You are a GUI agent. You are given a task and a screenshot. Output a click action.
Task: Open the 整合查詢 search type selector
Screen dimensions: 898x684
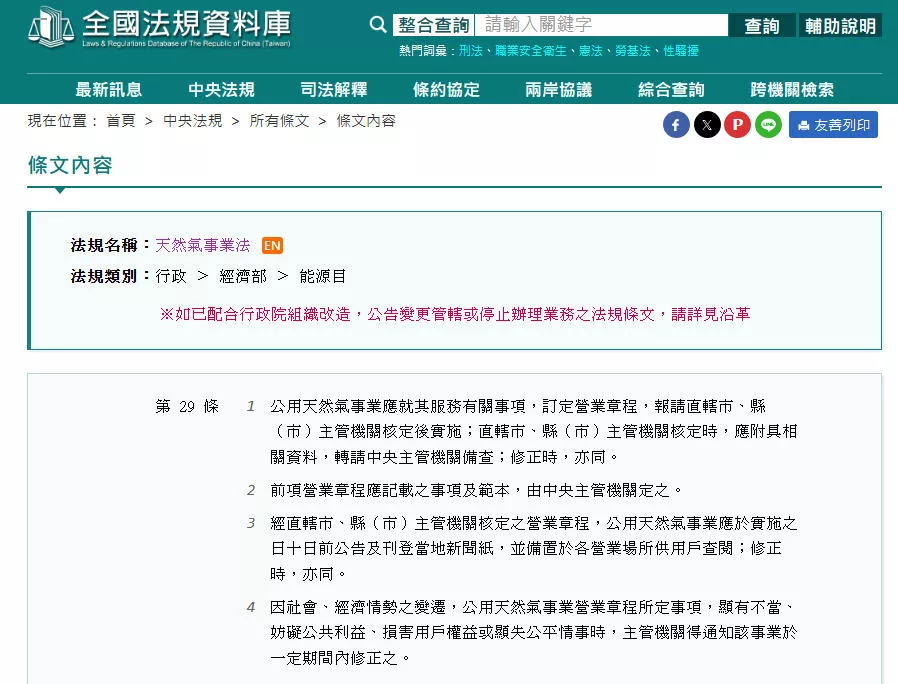434,25
